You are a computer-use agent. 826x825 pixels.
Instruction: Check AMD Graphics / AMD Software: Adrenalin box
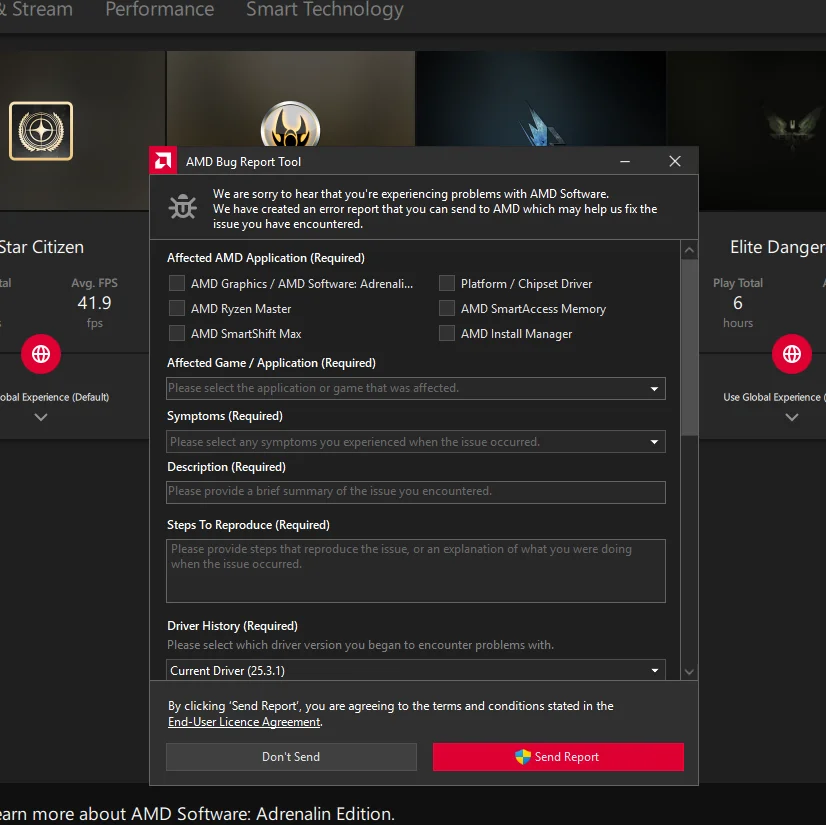(x=177, y=283)
